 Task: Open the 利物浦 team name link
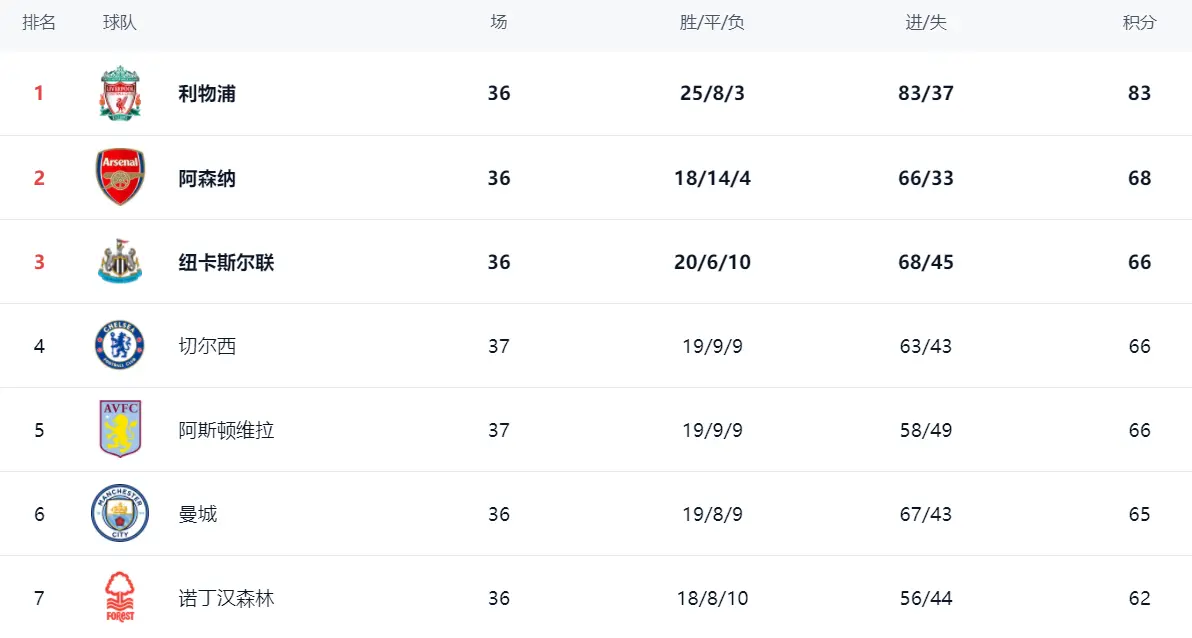click(x=207, y=94)
